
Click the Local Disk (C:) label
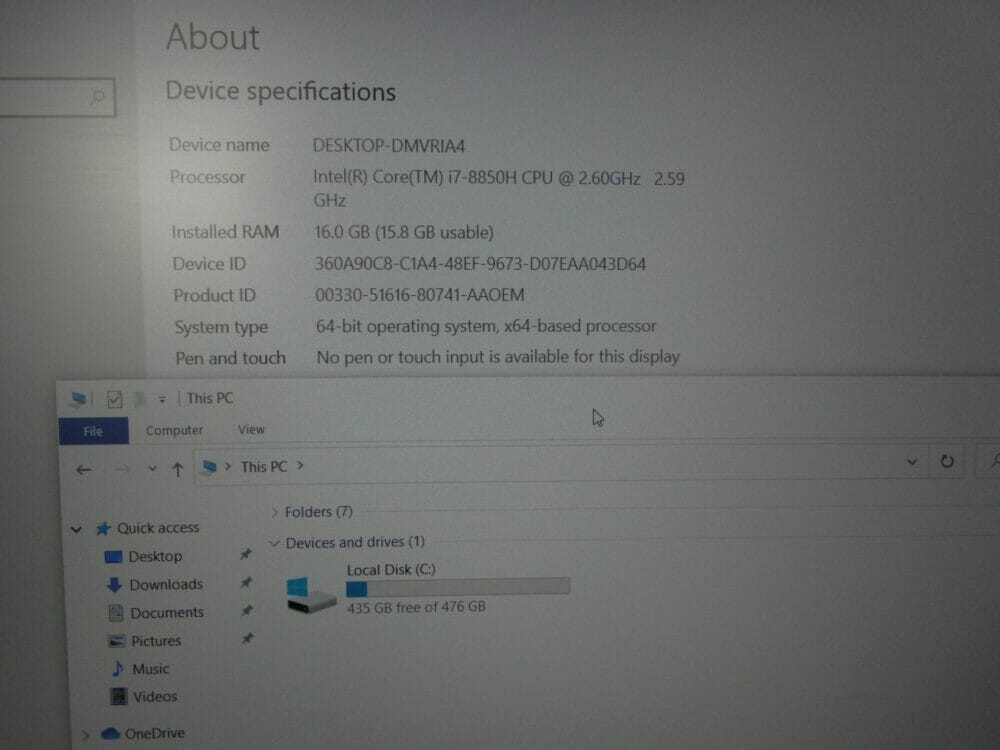tap(391, 570)
